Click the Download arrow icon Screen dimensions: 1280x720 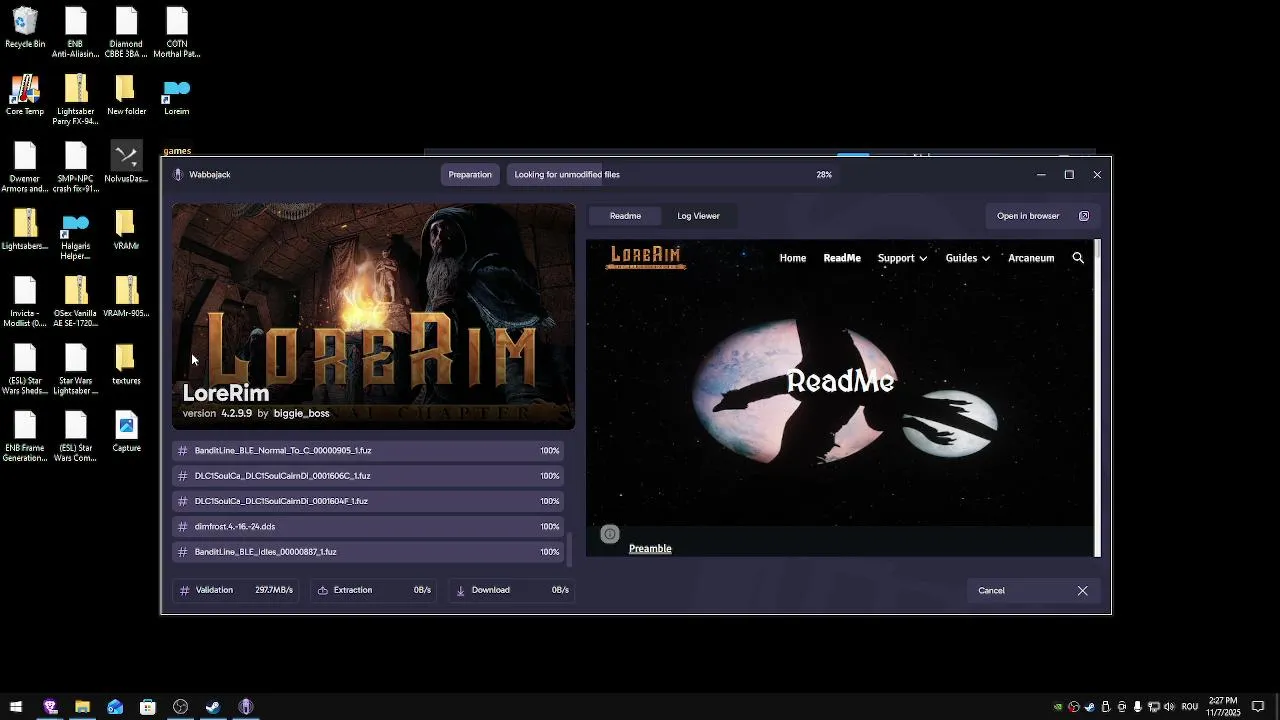click(x=460, y=590)
